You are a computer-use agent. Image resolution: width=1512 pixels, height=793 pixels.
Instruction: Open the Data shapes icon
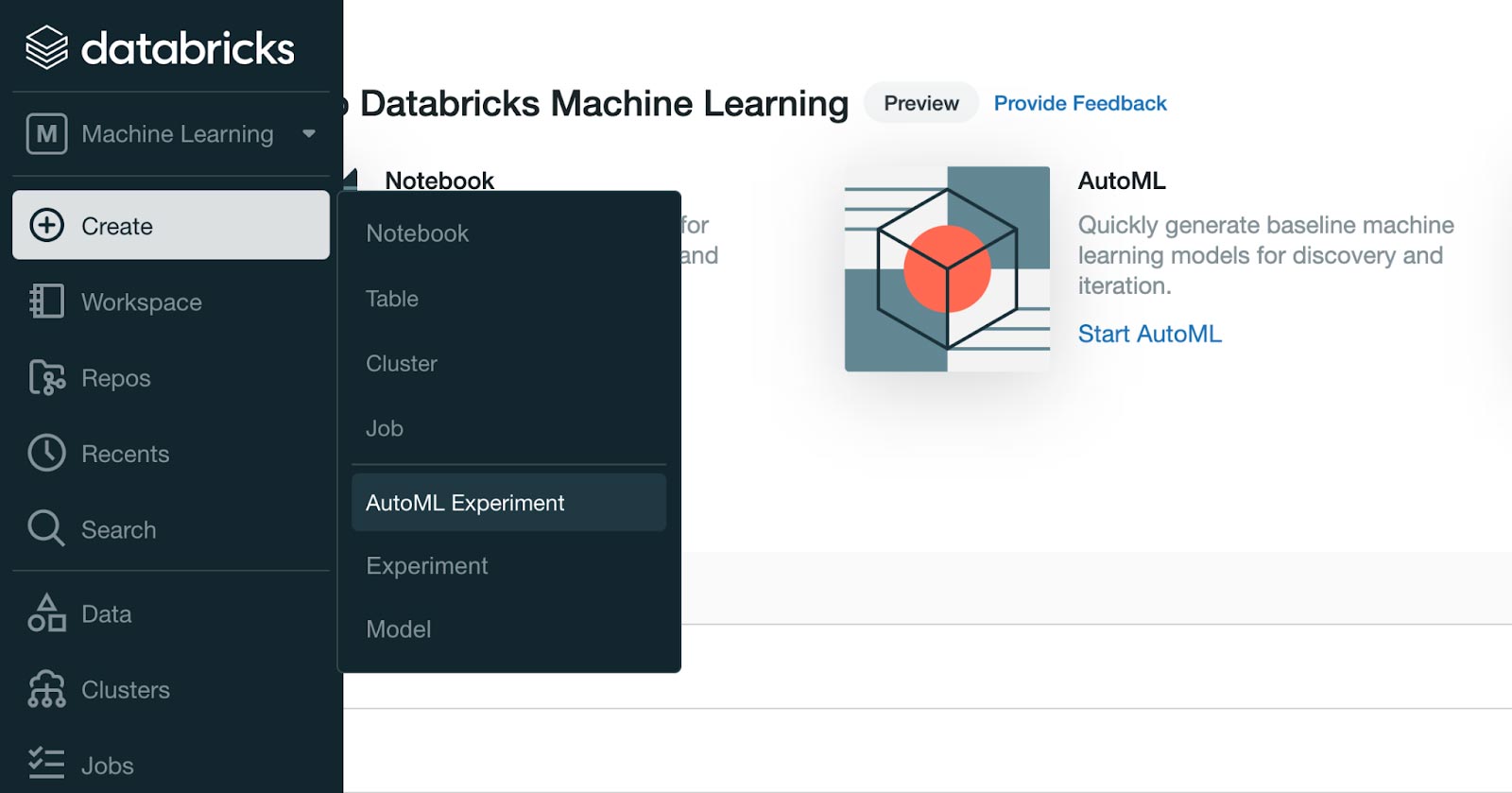[x=46, y=613]
